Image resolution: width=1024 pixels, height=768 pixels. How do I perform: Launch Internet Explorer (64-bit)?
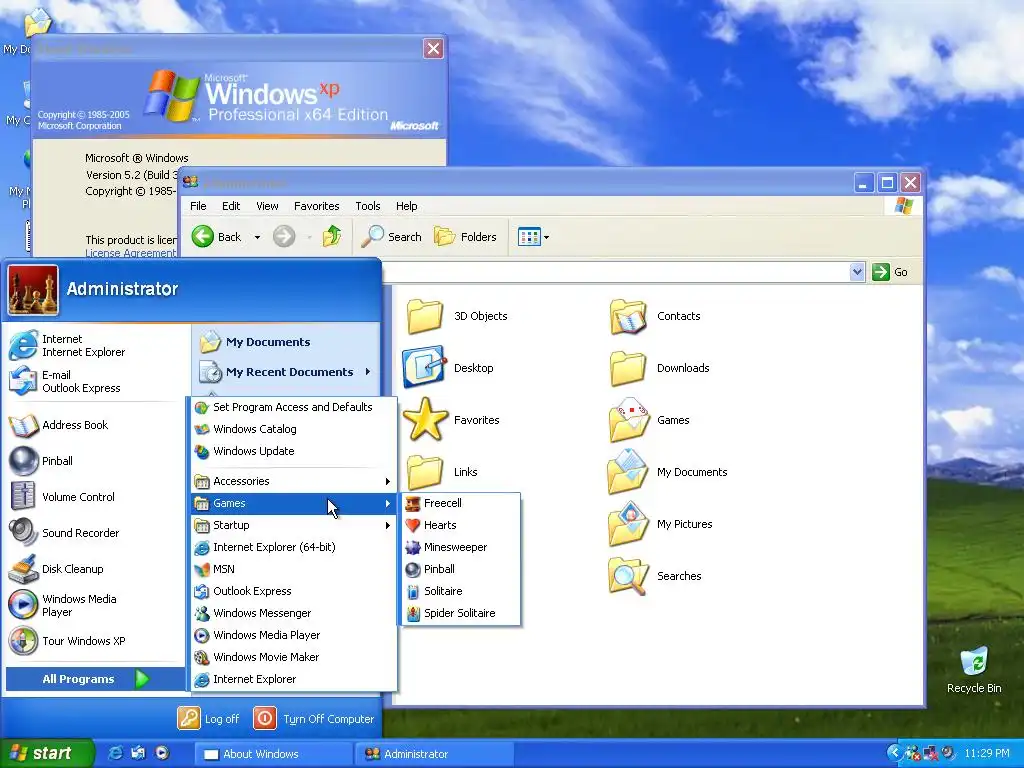294,547
